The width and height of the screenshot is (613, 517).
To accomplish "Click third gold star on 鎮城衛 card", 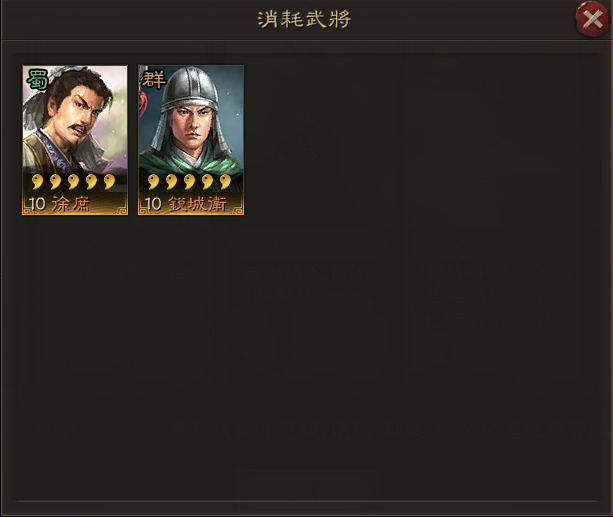I will [x=190, y=182].
